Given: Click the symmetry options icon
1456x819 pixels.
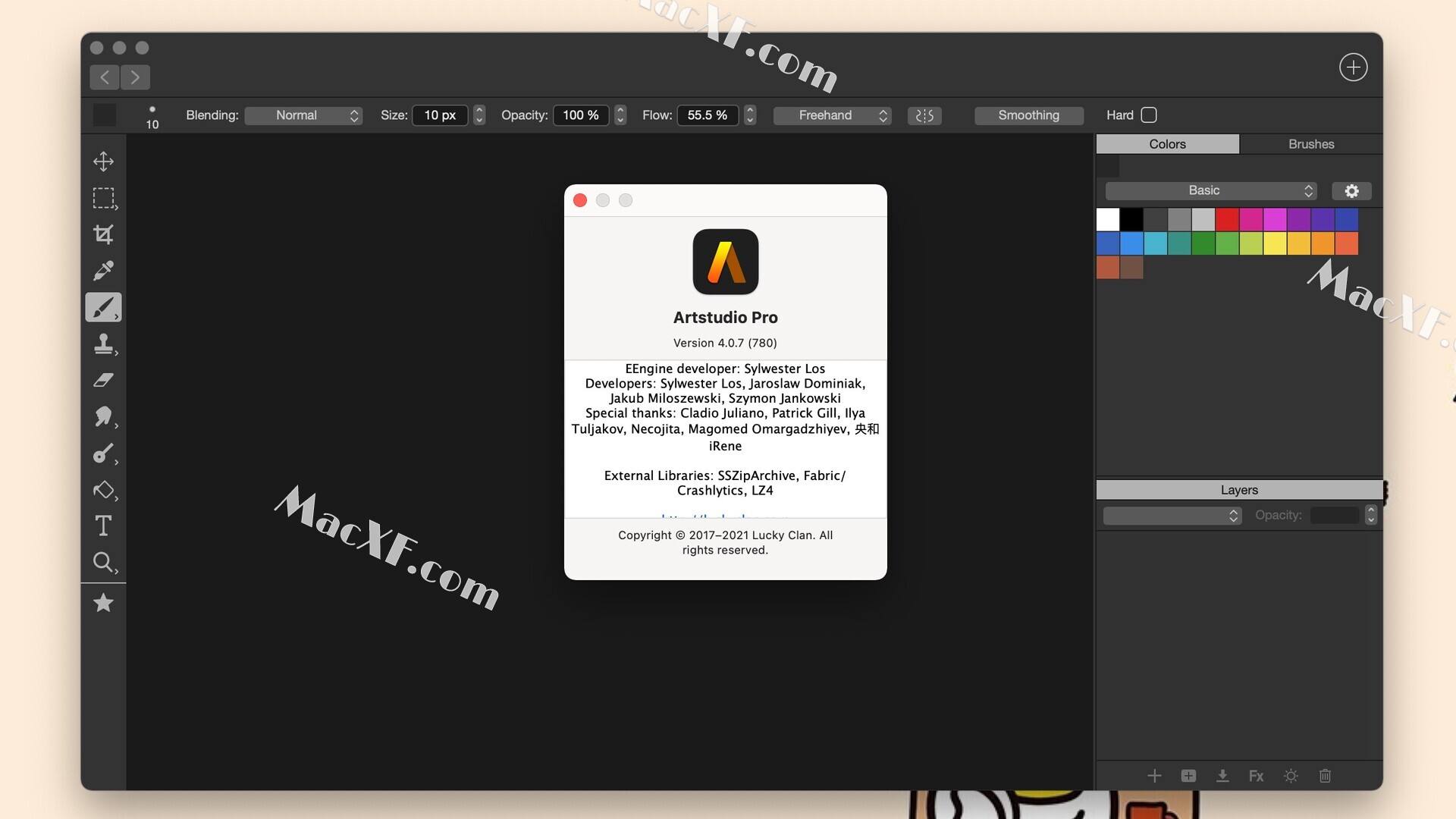Looking at the screenshot, I should pyautogui.click(x=924, y=115).
